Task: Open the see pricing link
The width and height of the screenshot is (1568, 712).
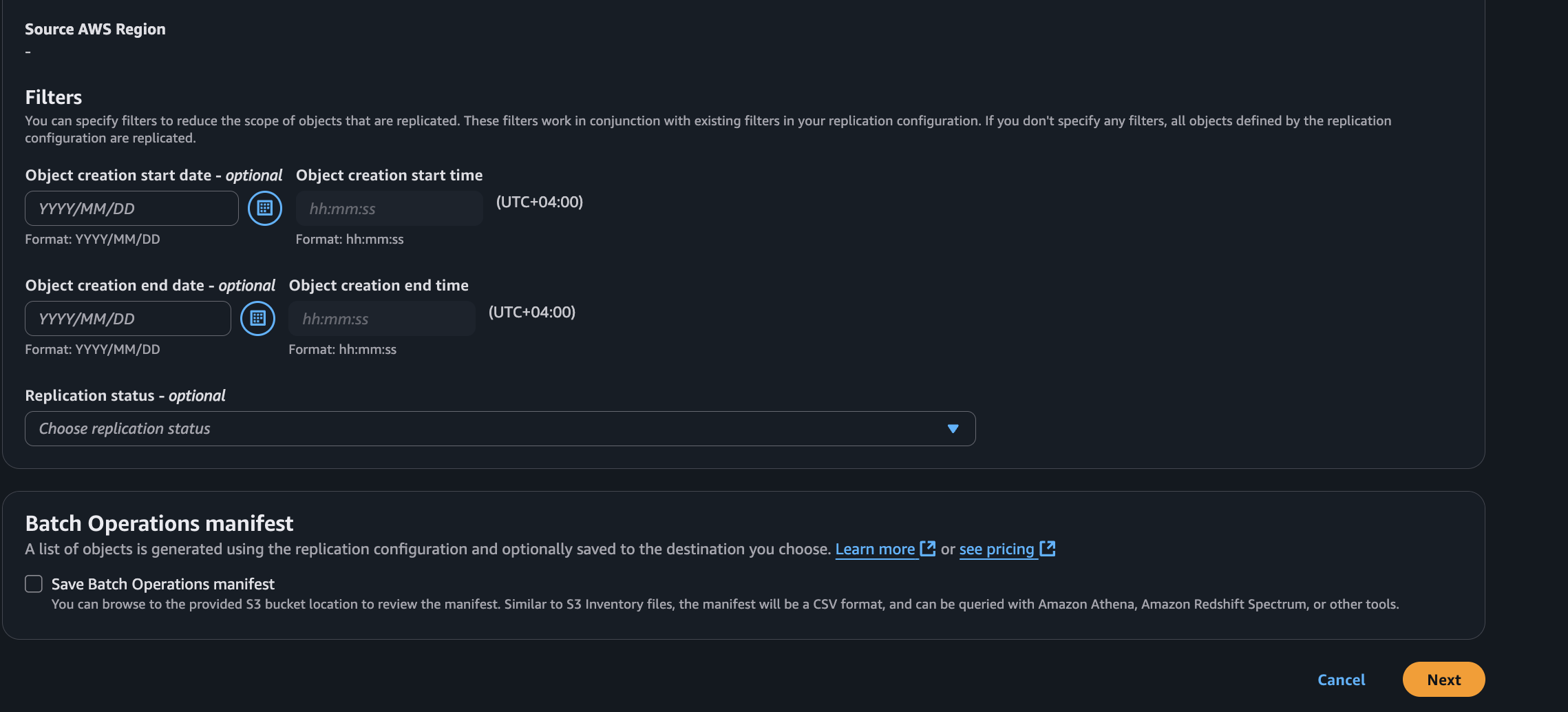Action: click(997, 549)
